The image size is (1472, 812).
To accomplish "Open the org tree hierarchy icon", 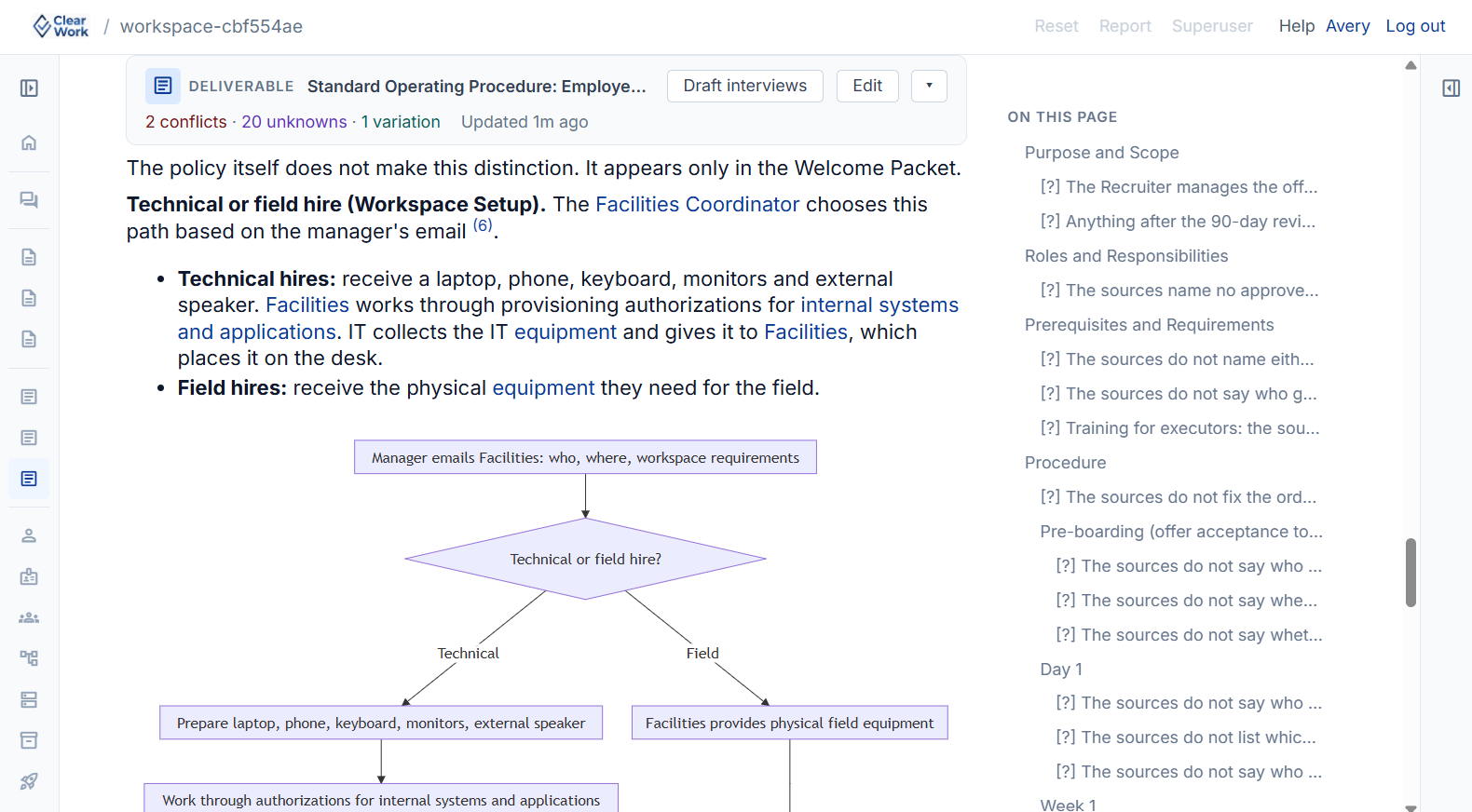I will (29, 658).
